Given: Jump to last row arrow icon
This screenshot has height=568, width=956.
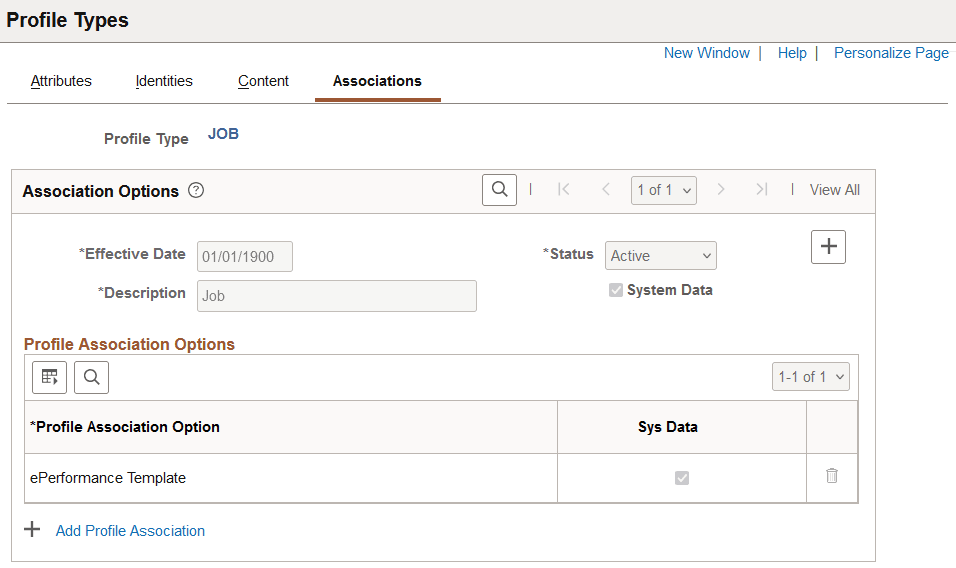Looking at the screenshot, I should (x=762, y=189).
